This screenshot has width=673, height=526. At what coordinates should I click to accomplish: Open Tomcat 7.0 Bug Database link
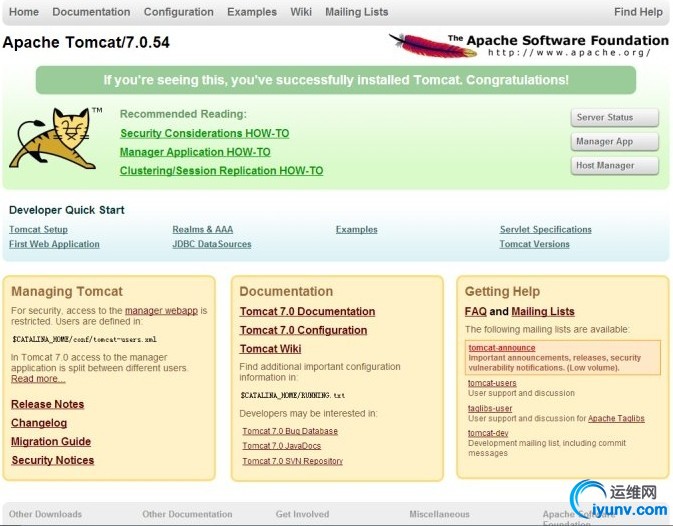click(290, 431)
